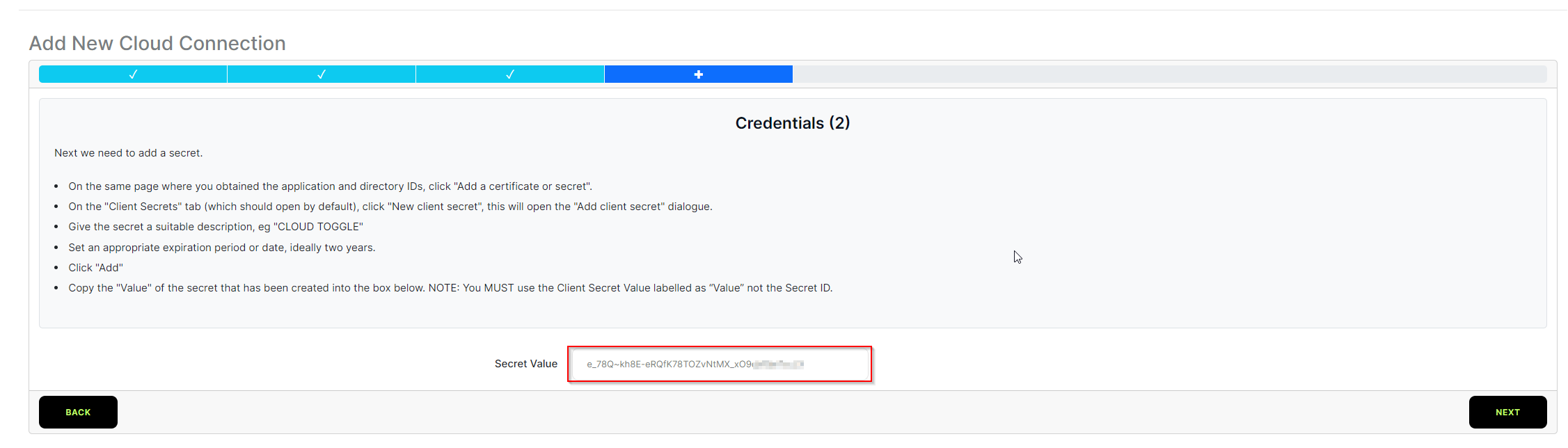The image size is (1568, 448).
Task: Click the 'Click "Add"' instruction line
Action: click(x=95, y=268)
